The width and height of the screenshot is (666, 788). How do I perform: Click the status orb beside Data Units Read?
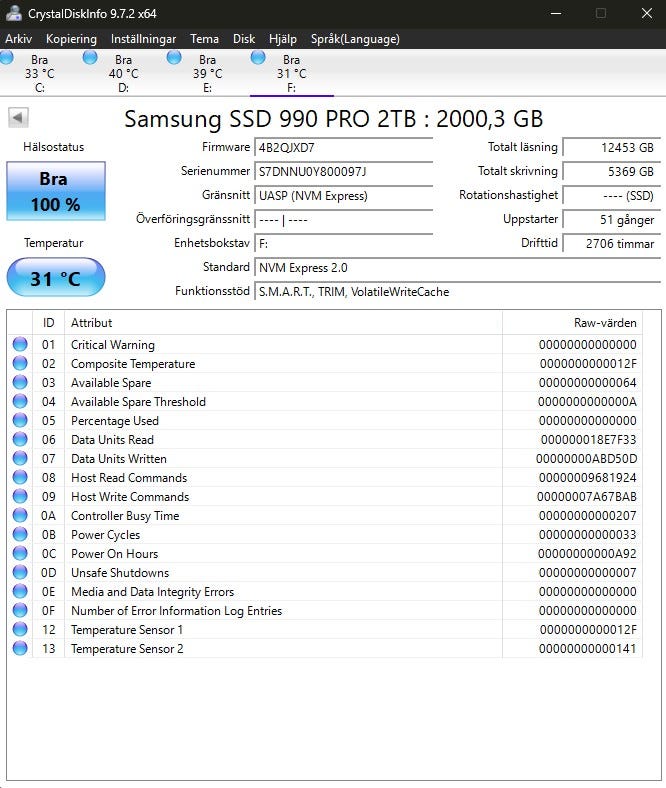20,439
